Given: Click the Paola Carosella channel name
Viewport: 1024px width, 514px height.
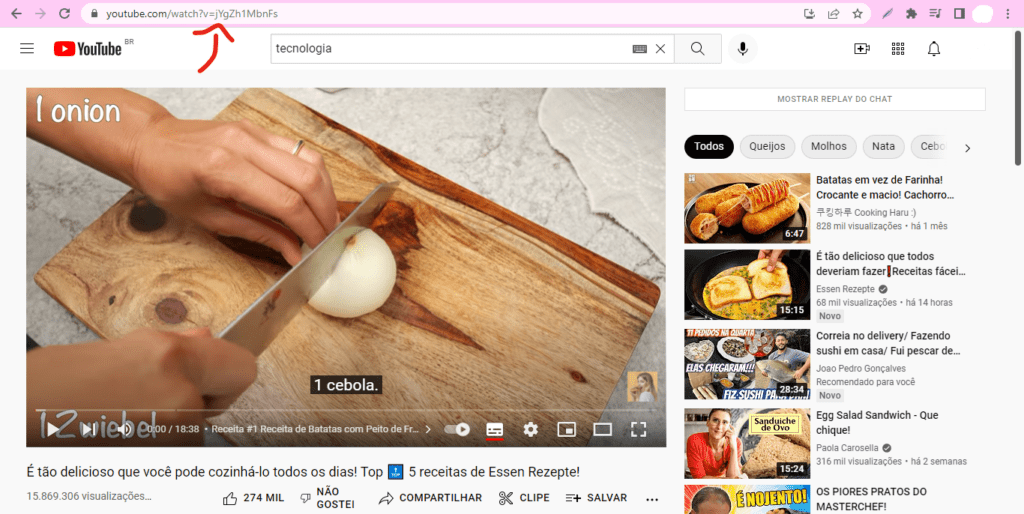Looking at the screenshot, I should pyautogui.click(x=847, y=448).
